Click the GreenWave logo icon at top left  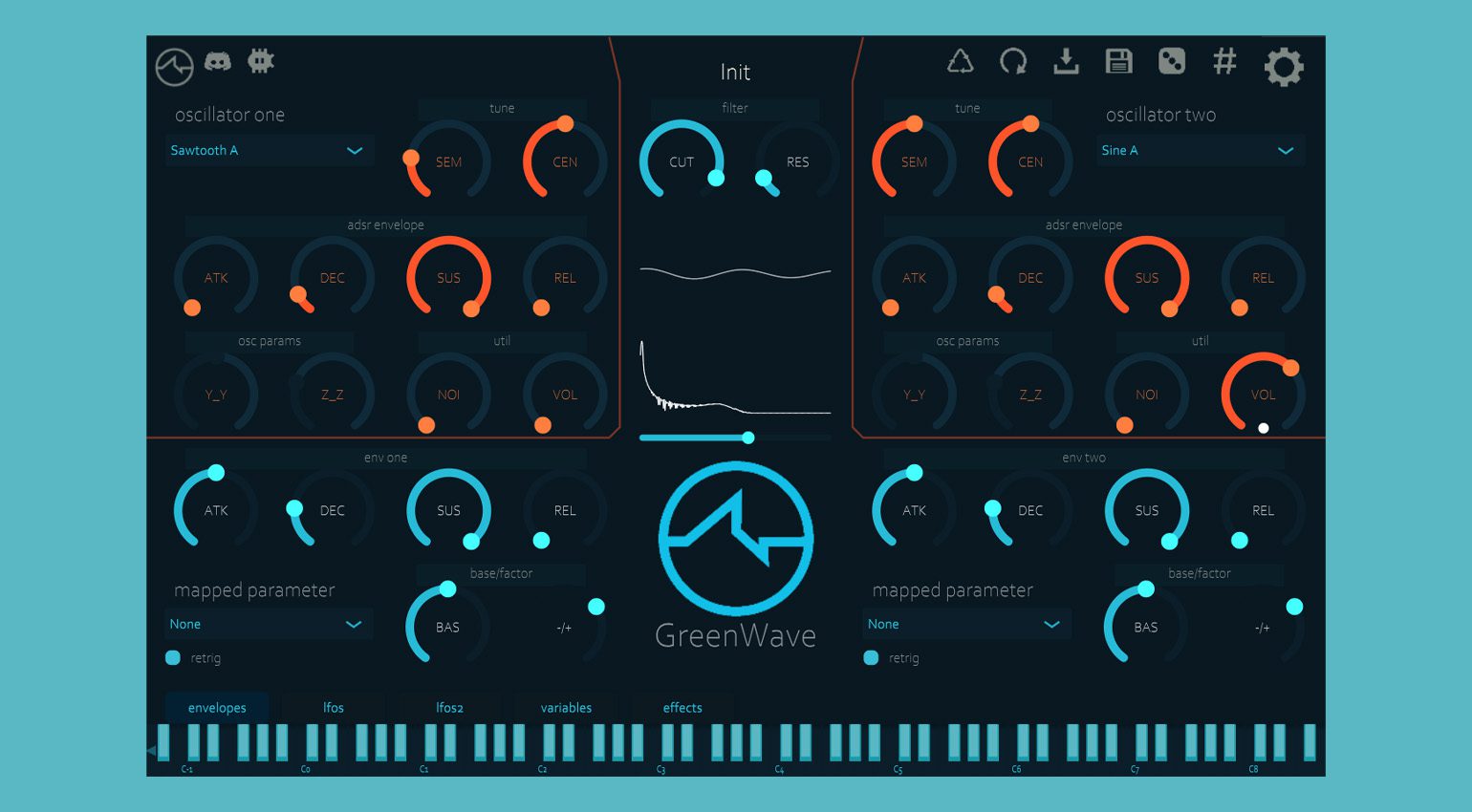[x=174, y=67]
